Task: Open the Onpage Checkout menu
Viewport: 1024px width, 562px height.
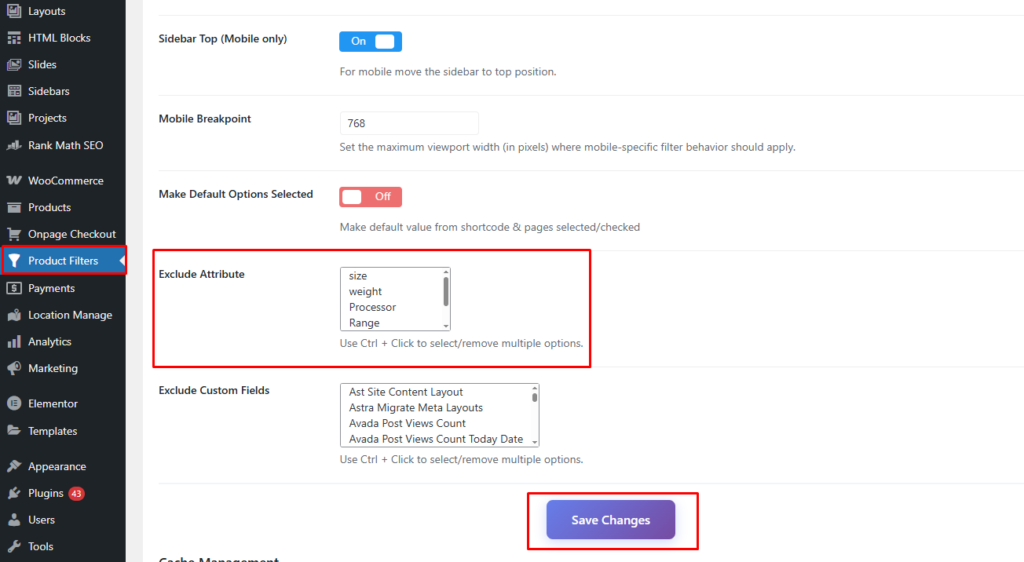Action: click(72, 234)
